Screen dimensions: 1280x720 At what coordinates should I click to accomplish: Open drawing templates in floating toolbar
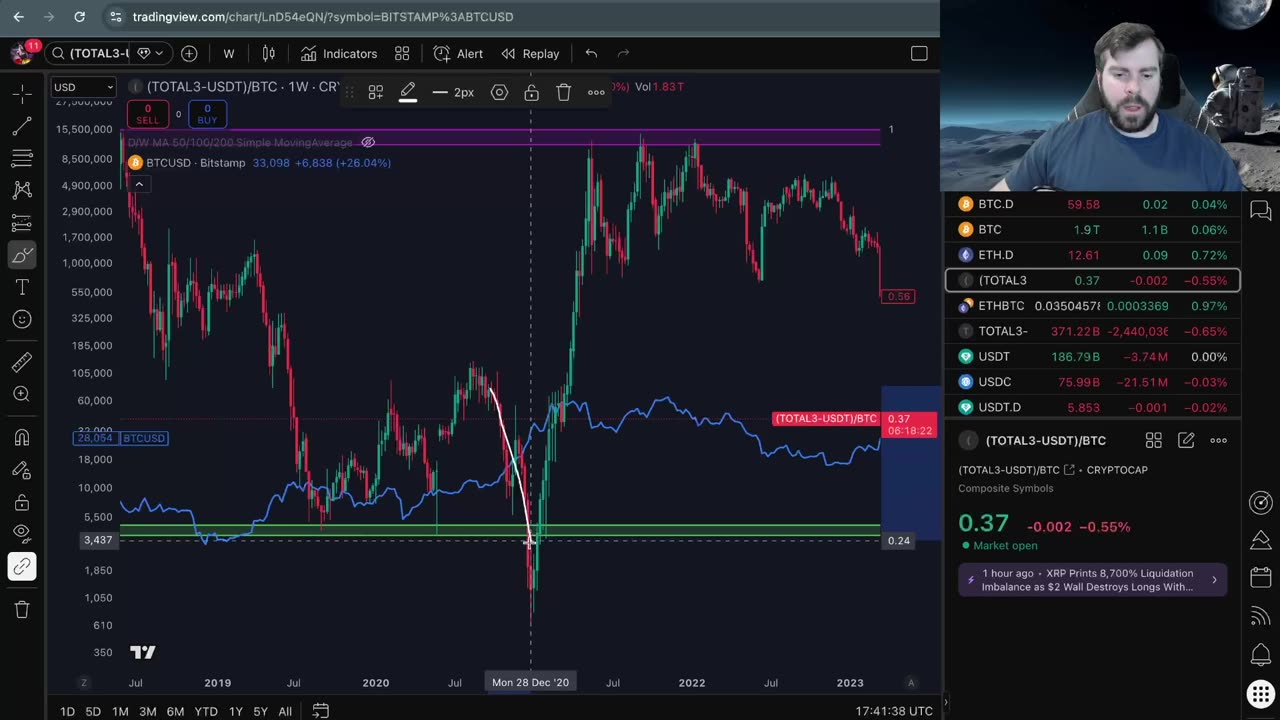click(x=376, y=92)
